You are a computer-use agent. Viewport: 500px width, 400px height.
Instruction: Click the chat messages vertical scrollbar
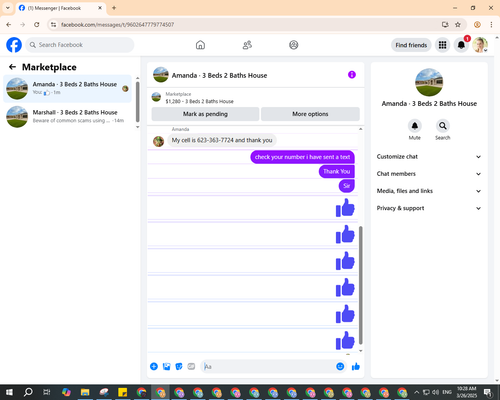[x=361, y=285]
